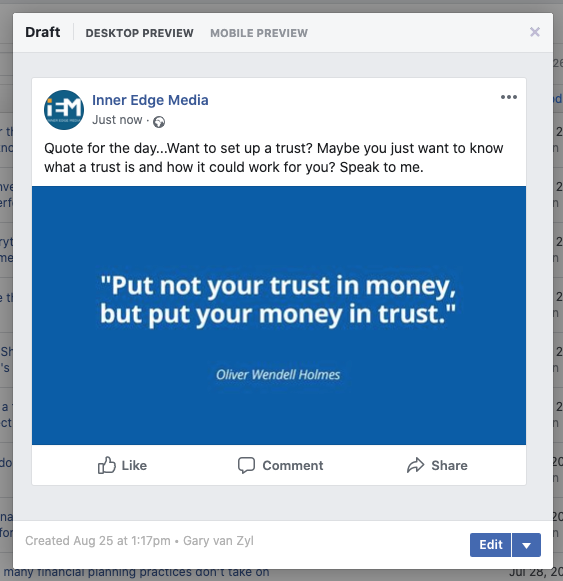This screenshot has width=563, height=581.
Task: Expand the dropdown arrow beside Edit
Action: click(526, 545)
